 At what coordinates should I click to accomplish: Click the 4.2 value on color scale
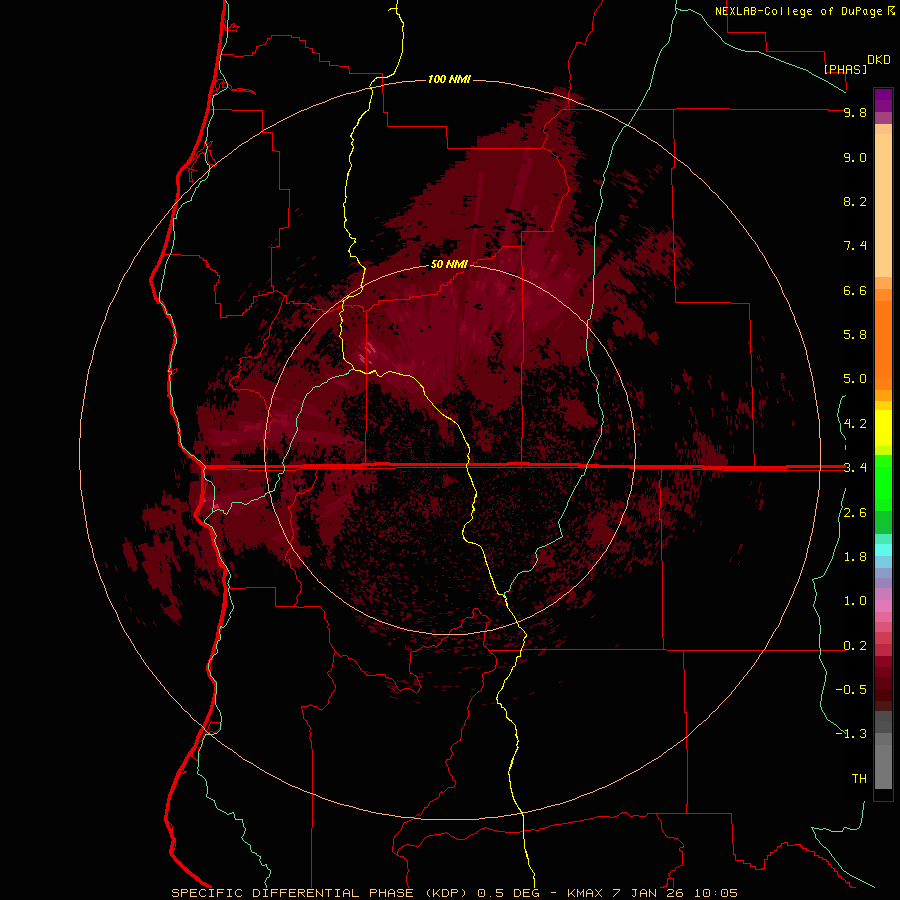(855, 424)
